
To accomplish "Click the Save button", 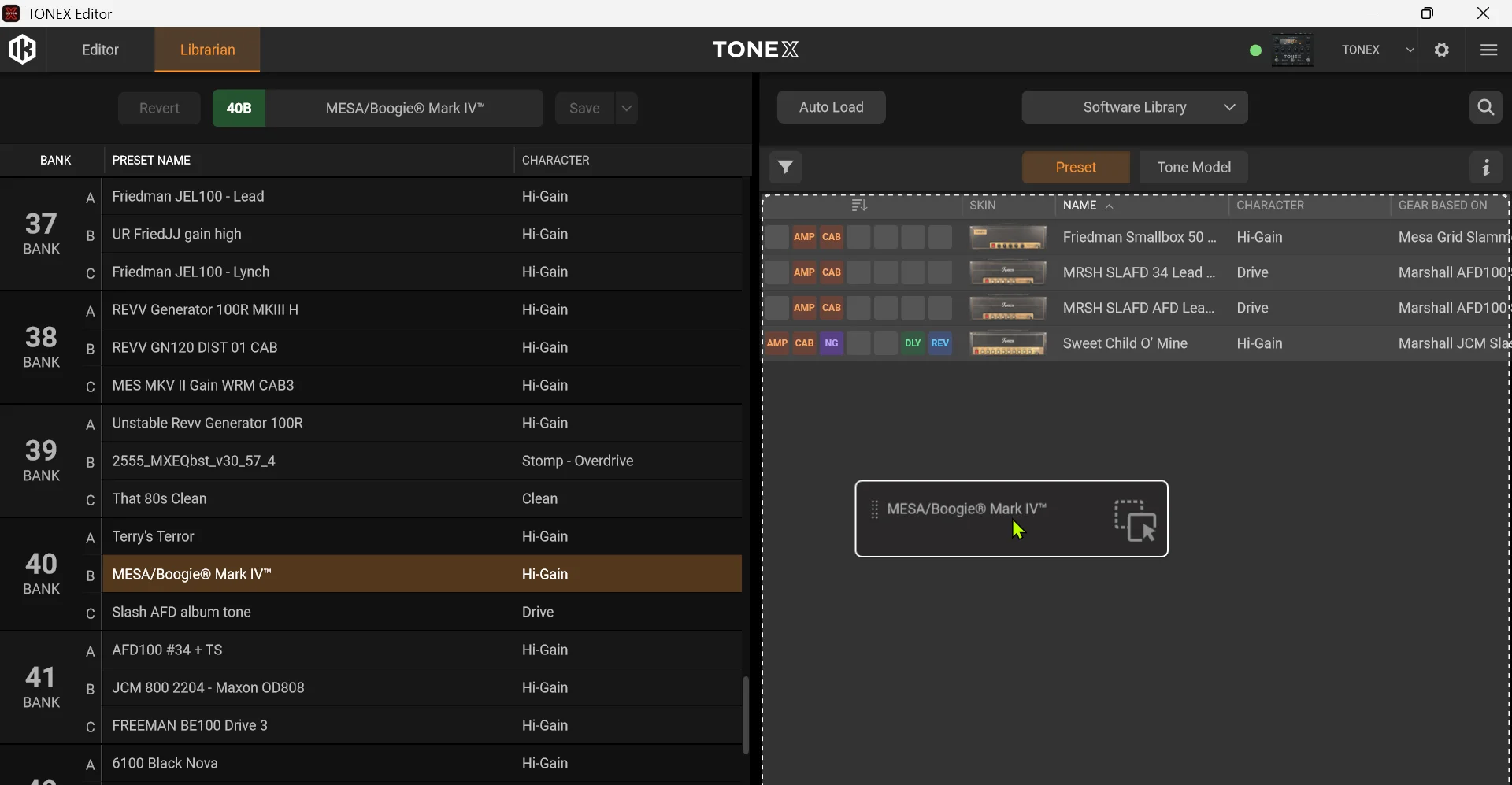I will 584,109.
